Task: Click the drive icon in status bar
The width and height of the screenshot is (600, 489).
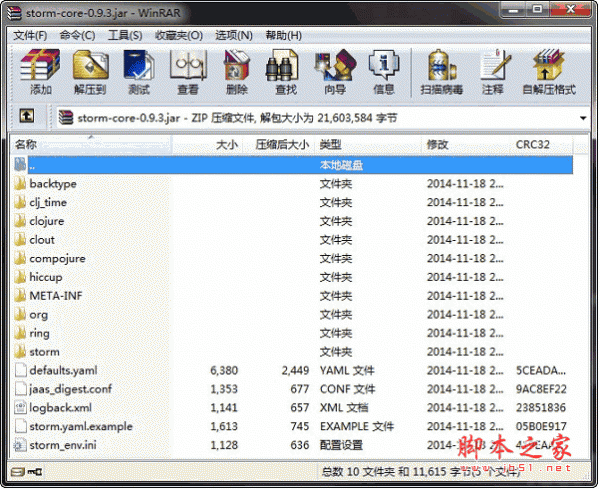Action: [x=18, y=472]
